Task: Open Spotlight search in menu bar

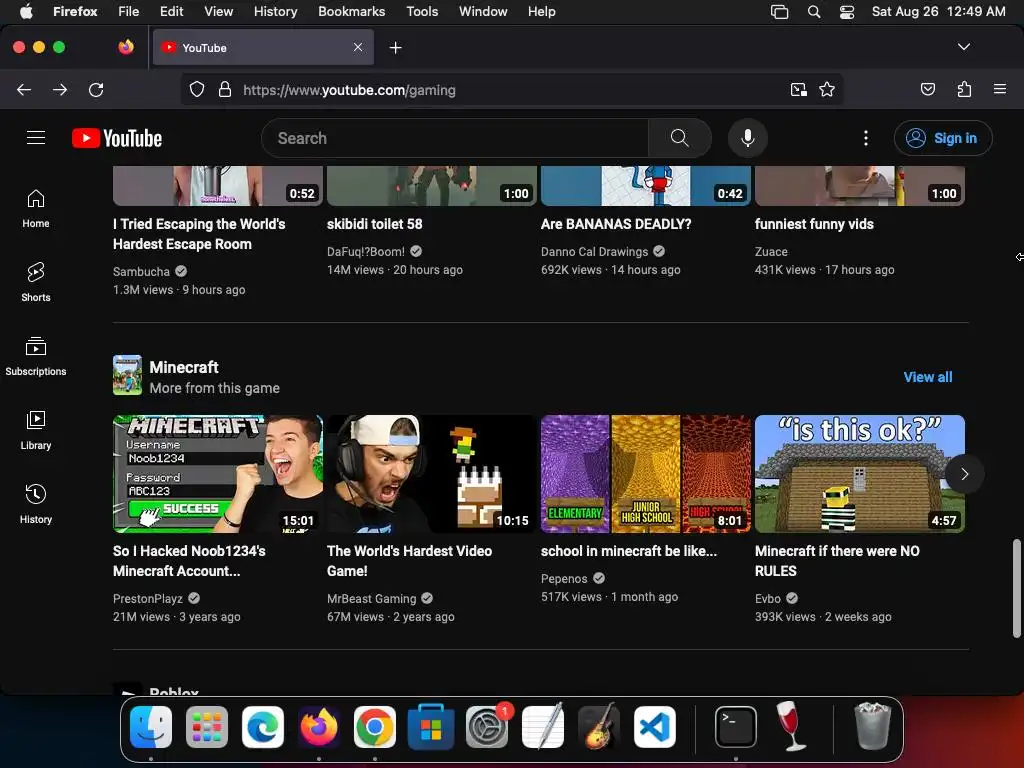Action: 814,12
